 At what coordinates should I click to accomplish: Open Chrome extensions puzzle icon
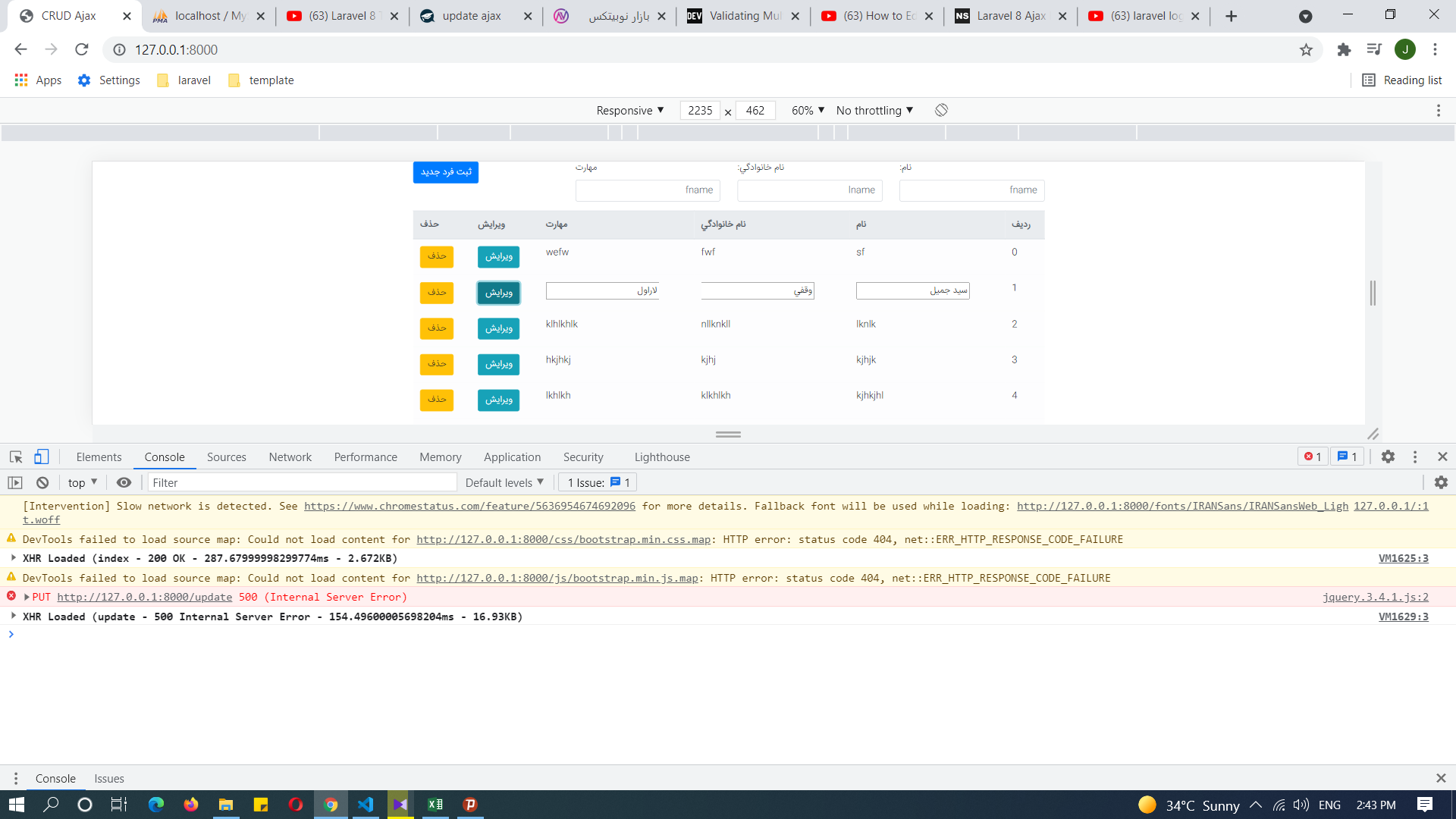coord(1344,50)
